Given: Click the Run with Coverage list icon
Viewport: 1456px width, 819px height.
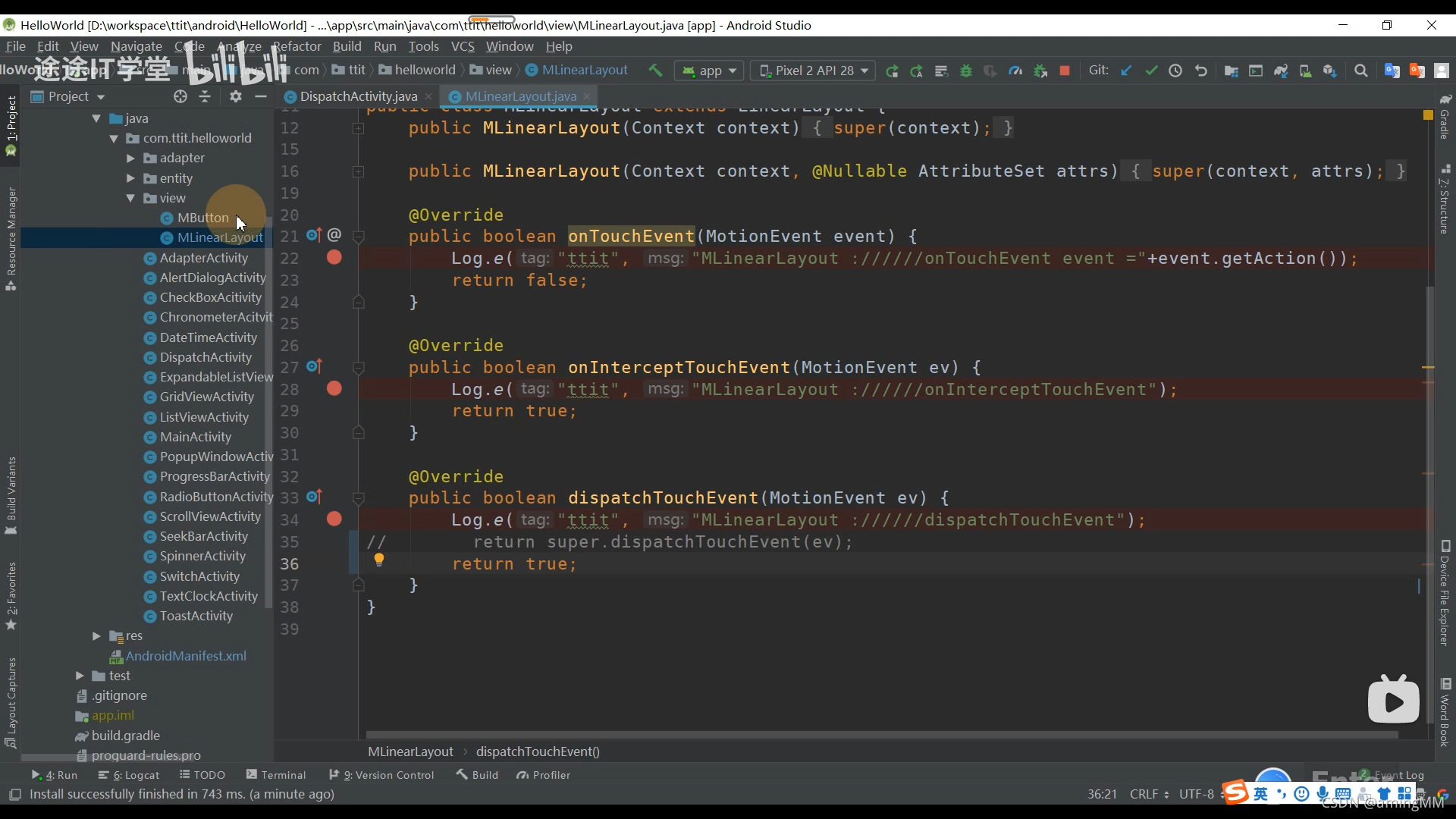Looking at the screenshot, I should (x=941, y=71).
